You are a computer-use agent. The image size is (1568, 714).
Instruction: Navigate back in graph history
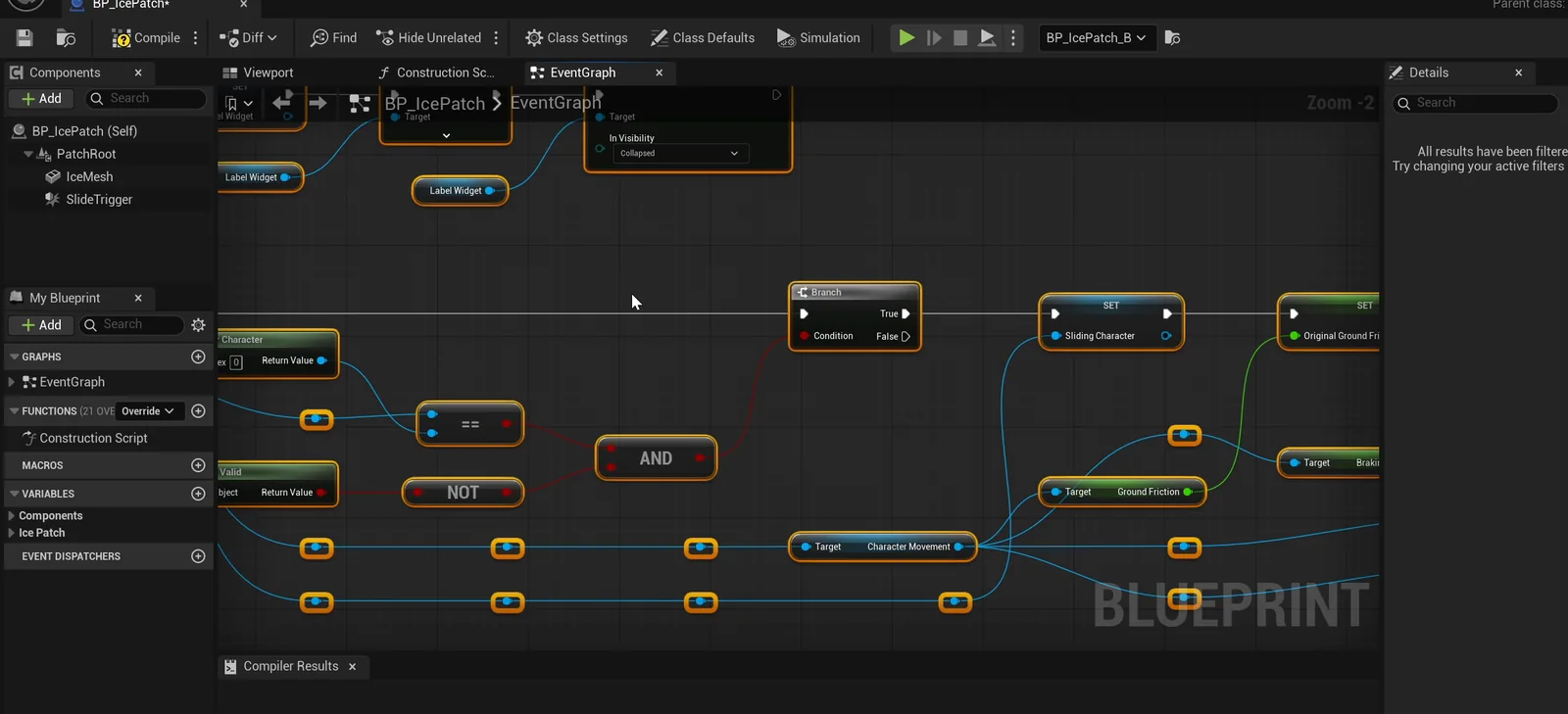click(x=282, y=102)
